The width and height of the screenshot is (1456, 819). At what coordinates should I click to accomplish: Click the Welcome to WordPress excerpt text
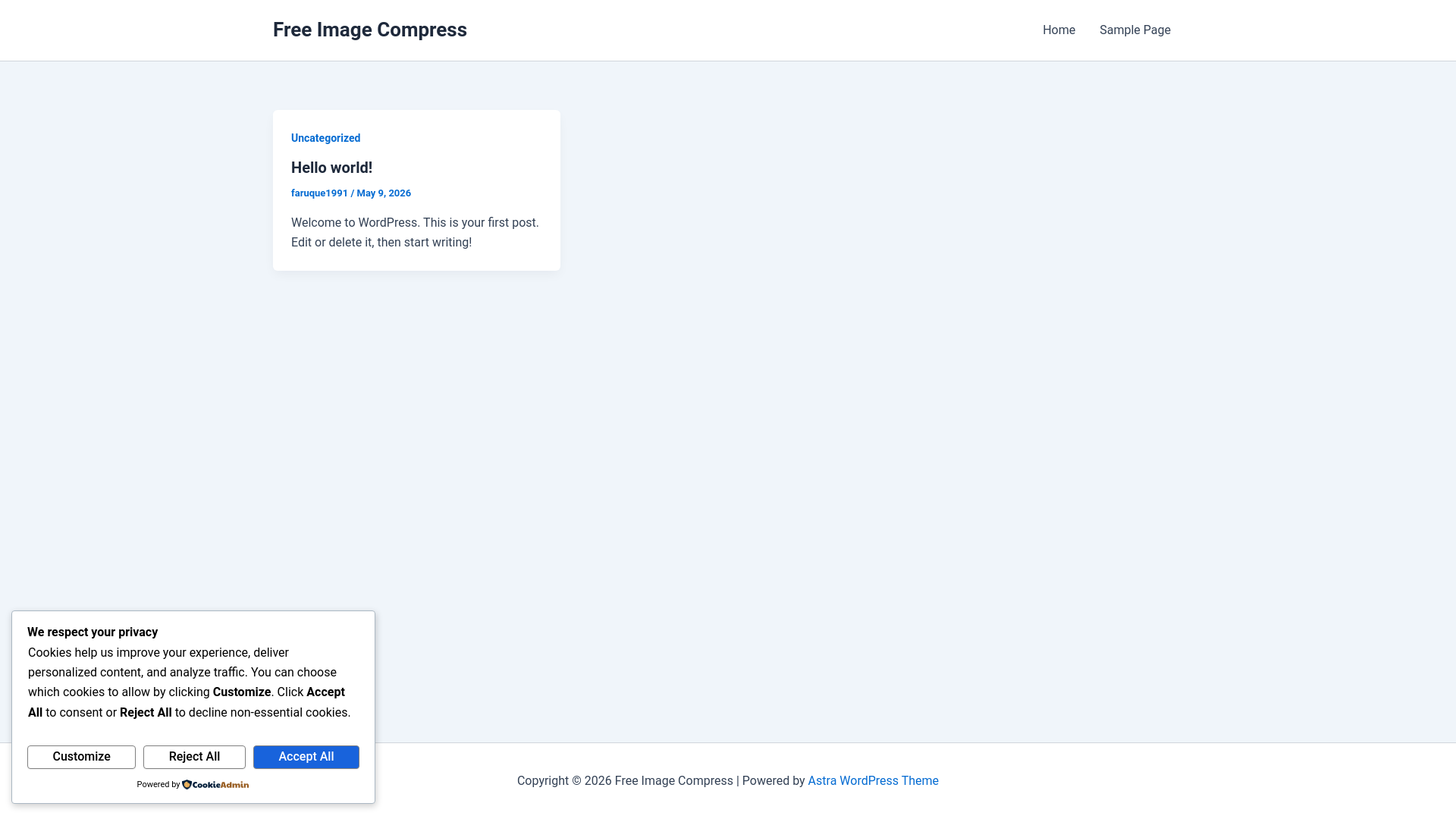click(416, 233)
